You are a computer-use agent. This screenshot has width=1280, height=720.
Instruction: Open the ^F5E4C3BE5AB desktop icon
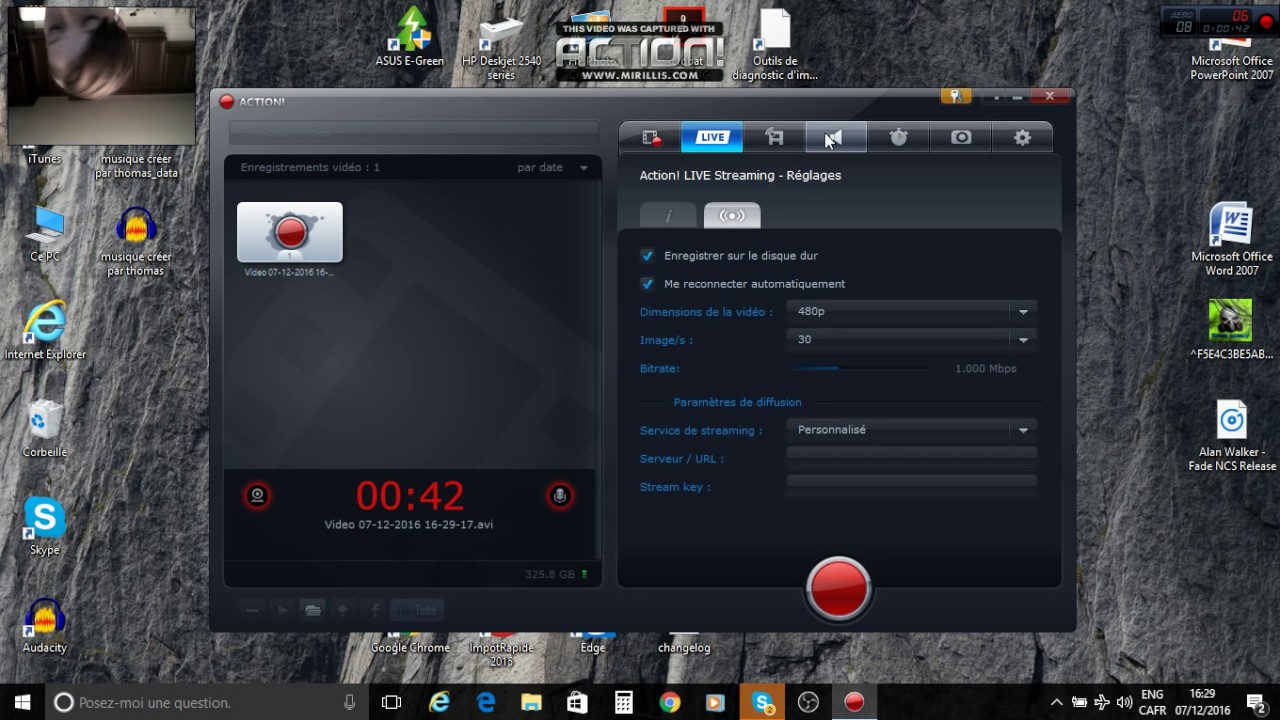click(x=1231, y=330)
